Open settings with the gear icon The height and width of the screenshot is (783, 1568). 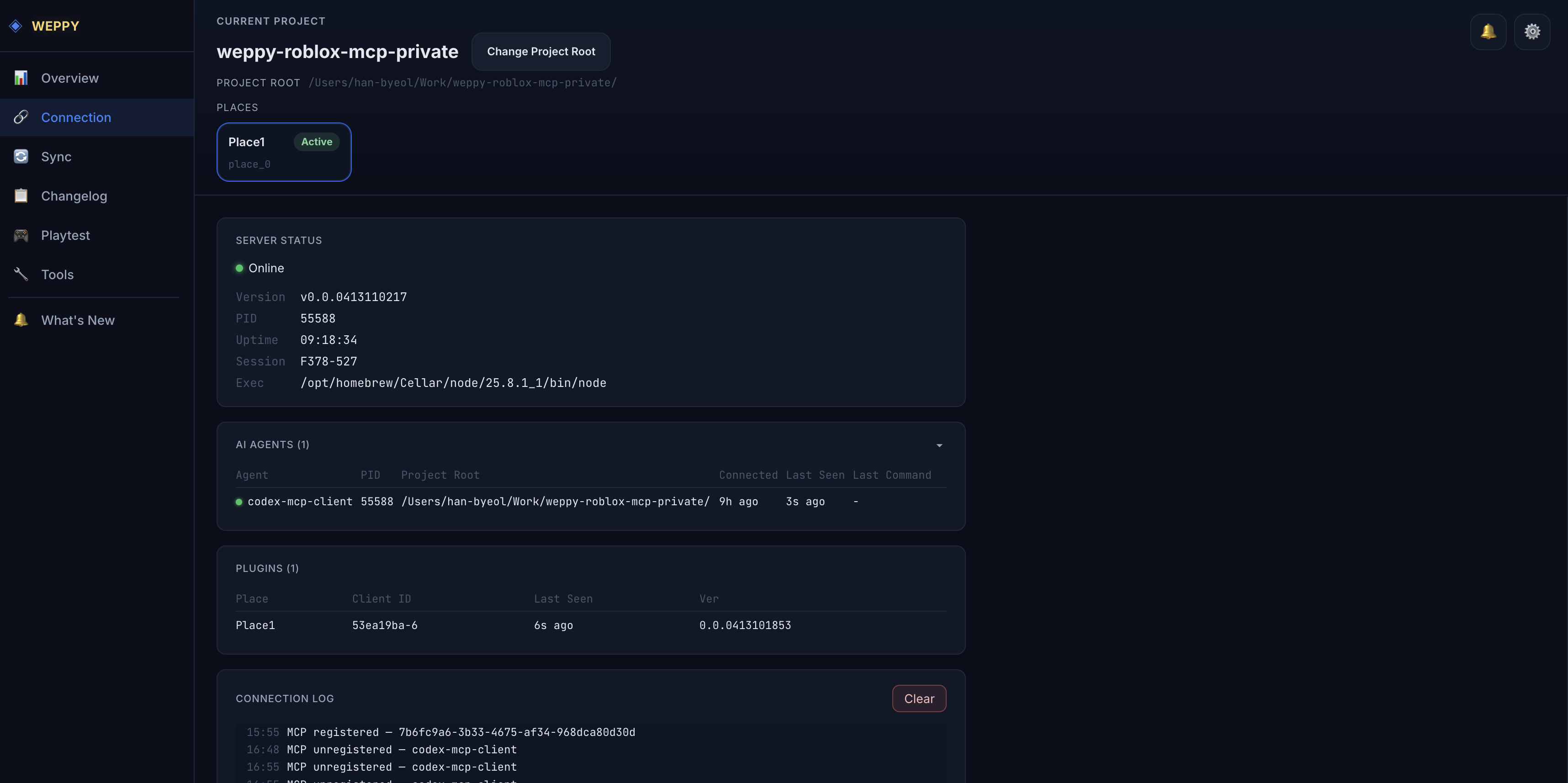1532,31
